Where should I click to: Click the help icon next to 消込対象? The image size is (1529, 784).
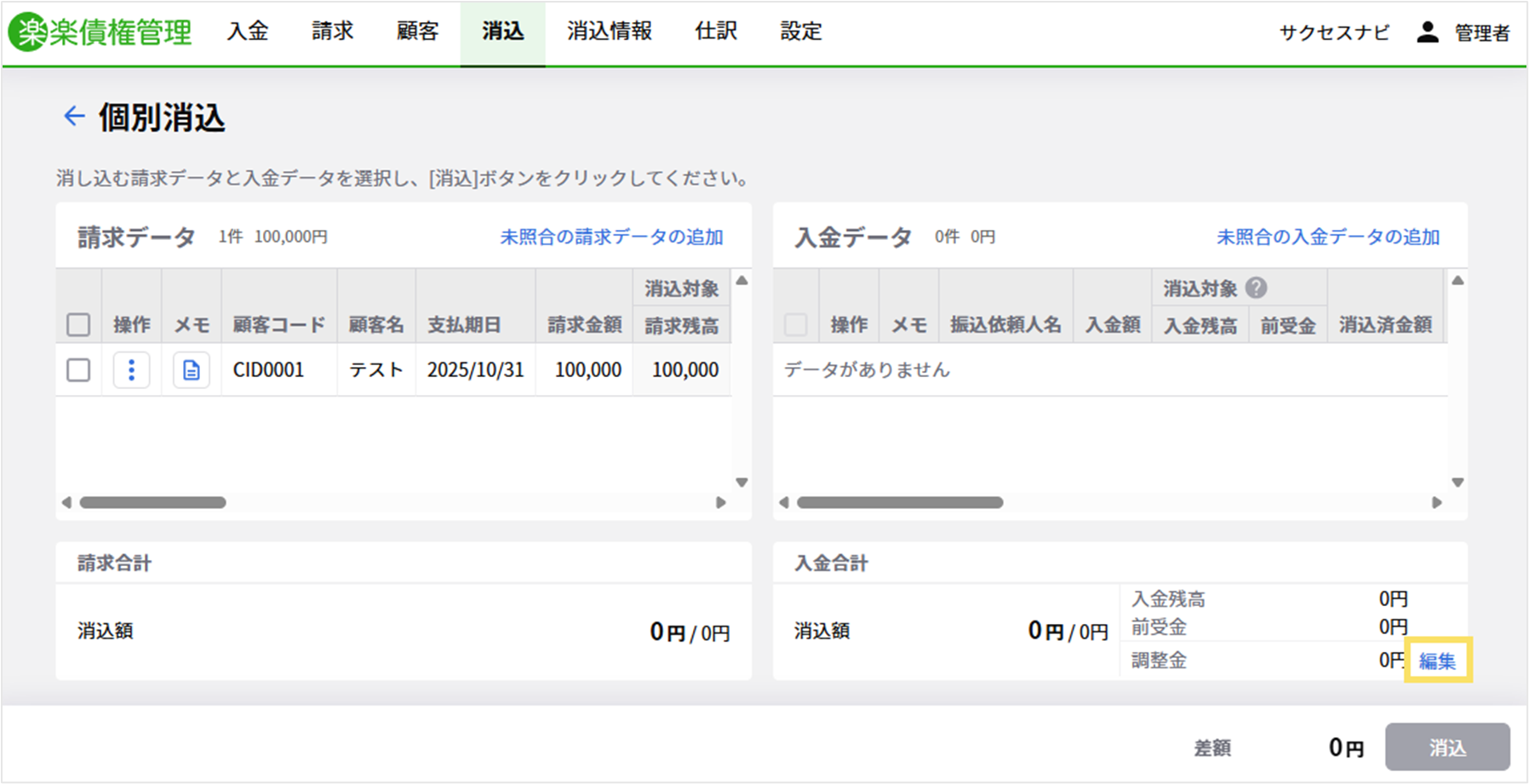click(1256, 289)
